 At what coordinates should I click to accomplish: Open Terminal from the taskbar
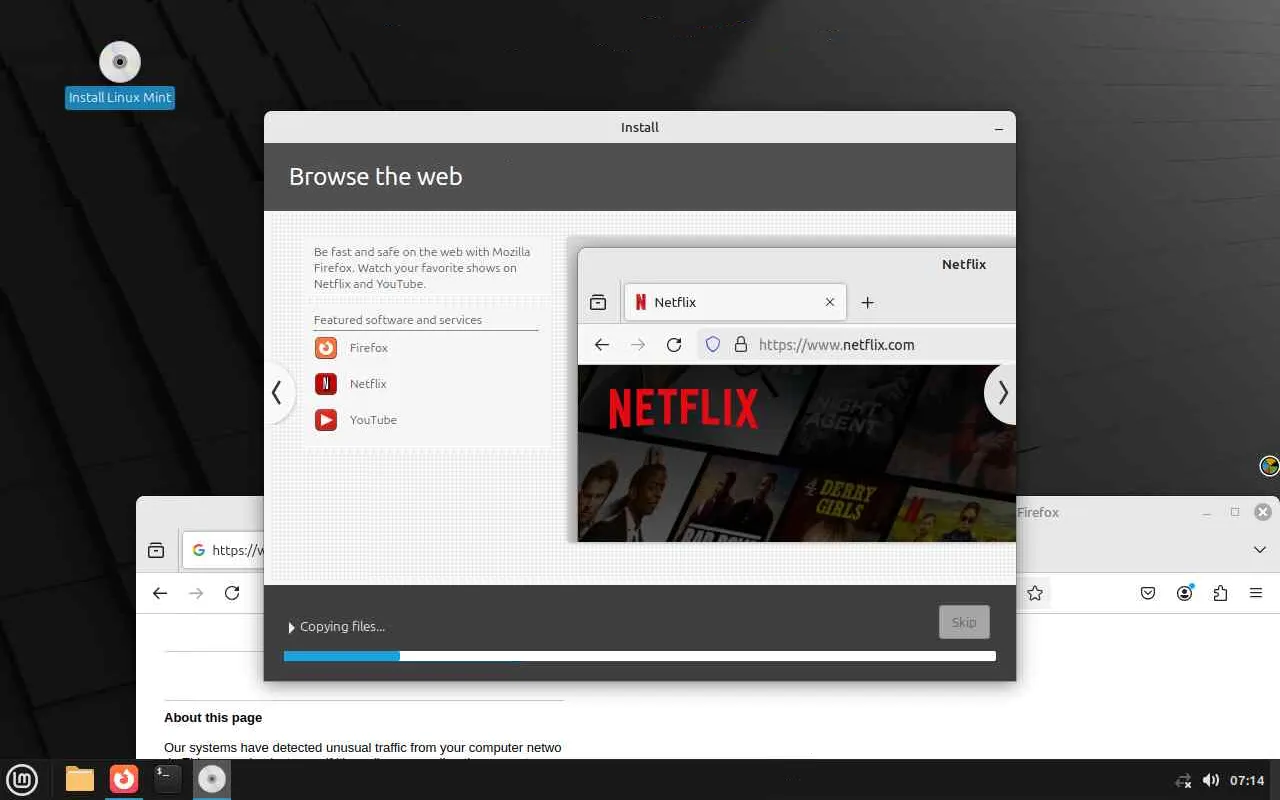click(168, 779)
